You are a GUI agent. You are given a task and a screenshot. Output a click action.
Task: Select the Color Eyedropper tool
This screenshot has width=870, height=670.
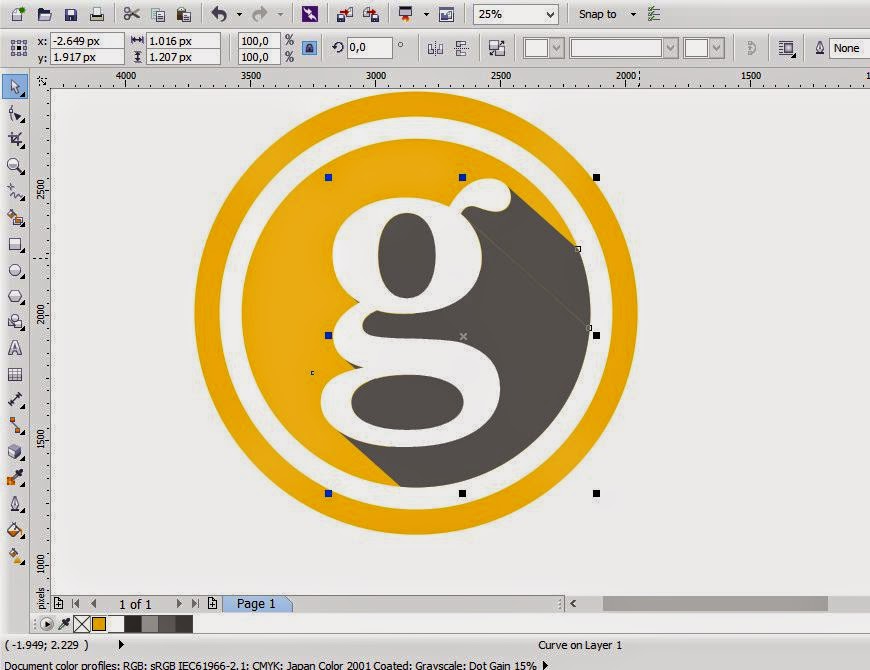click(16, 478)
